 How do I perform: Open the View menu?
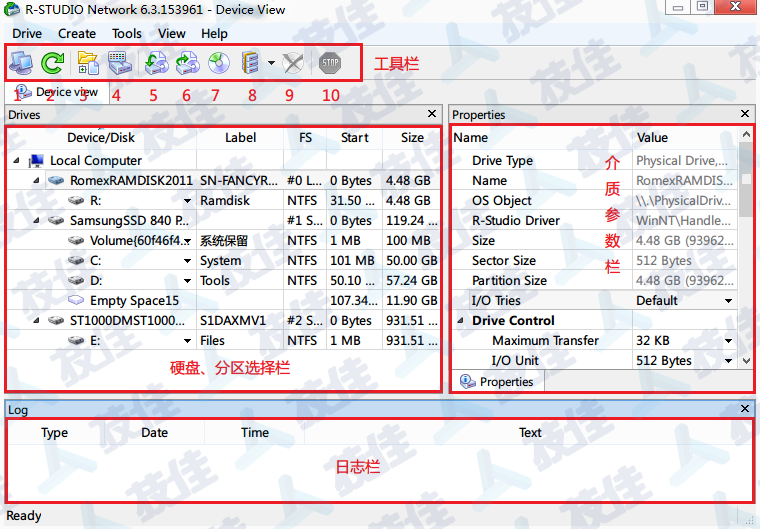tap(172, 33)
